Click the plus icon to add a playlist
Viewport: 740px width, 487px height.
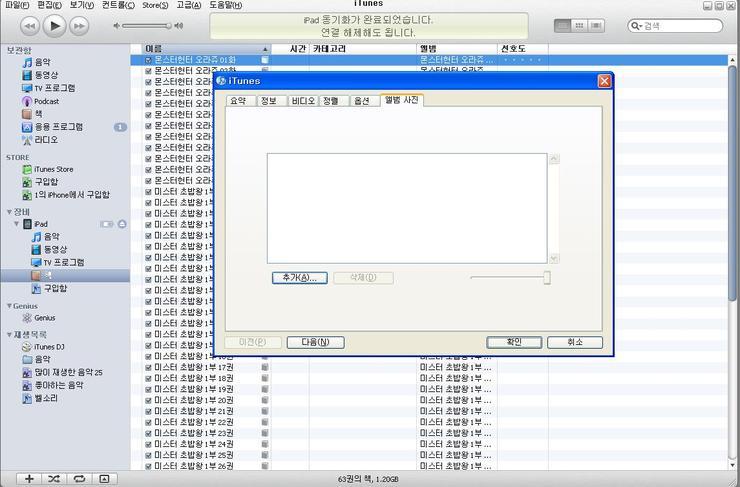(x=29, y=479)
